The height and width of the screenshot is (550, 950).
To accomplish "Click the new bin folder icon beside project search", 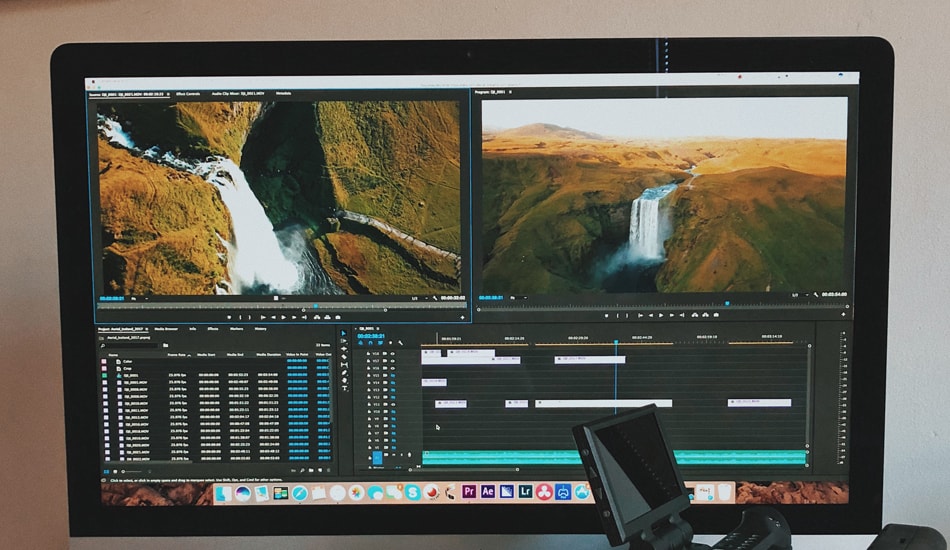I will [166, 344].
